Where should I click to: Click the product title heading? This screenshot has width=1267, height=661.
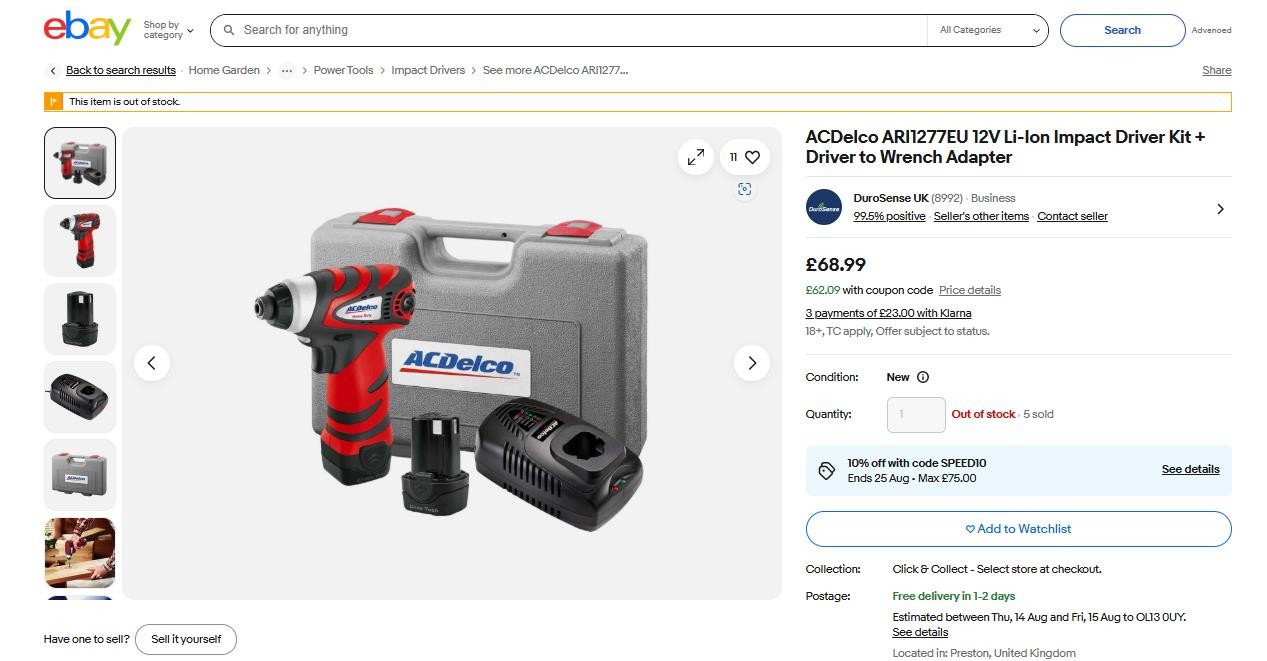point(1005,147)
